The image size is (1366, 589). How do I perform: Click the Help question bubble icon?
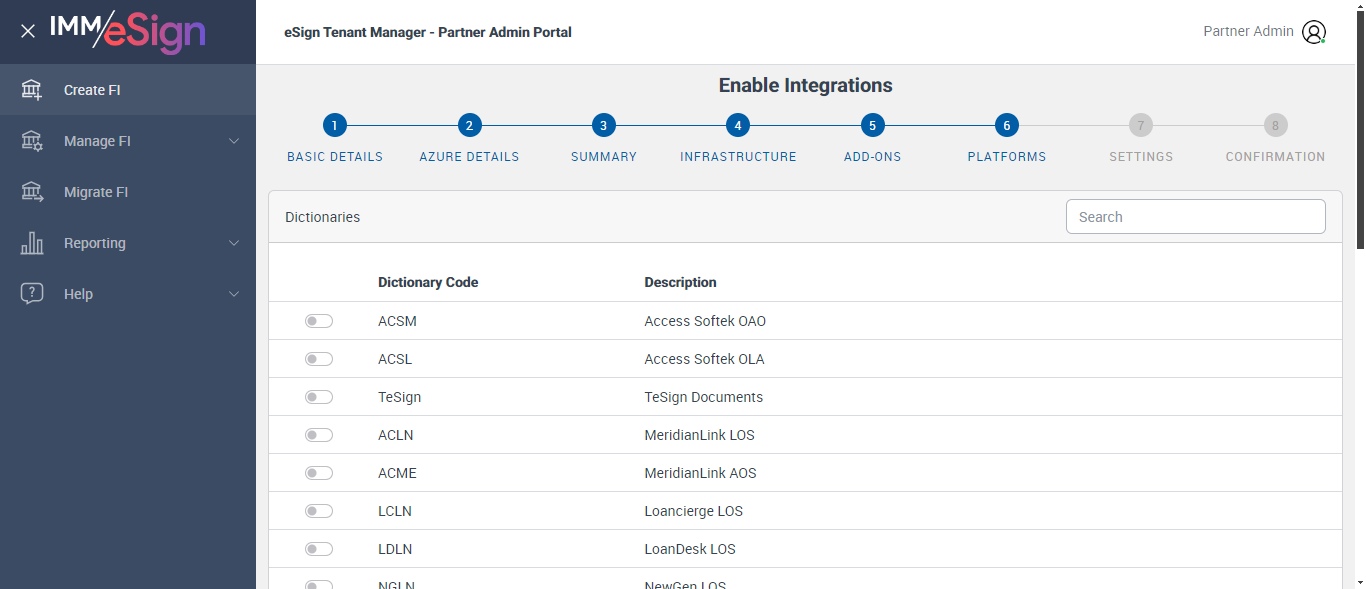(32, 294)
